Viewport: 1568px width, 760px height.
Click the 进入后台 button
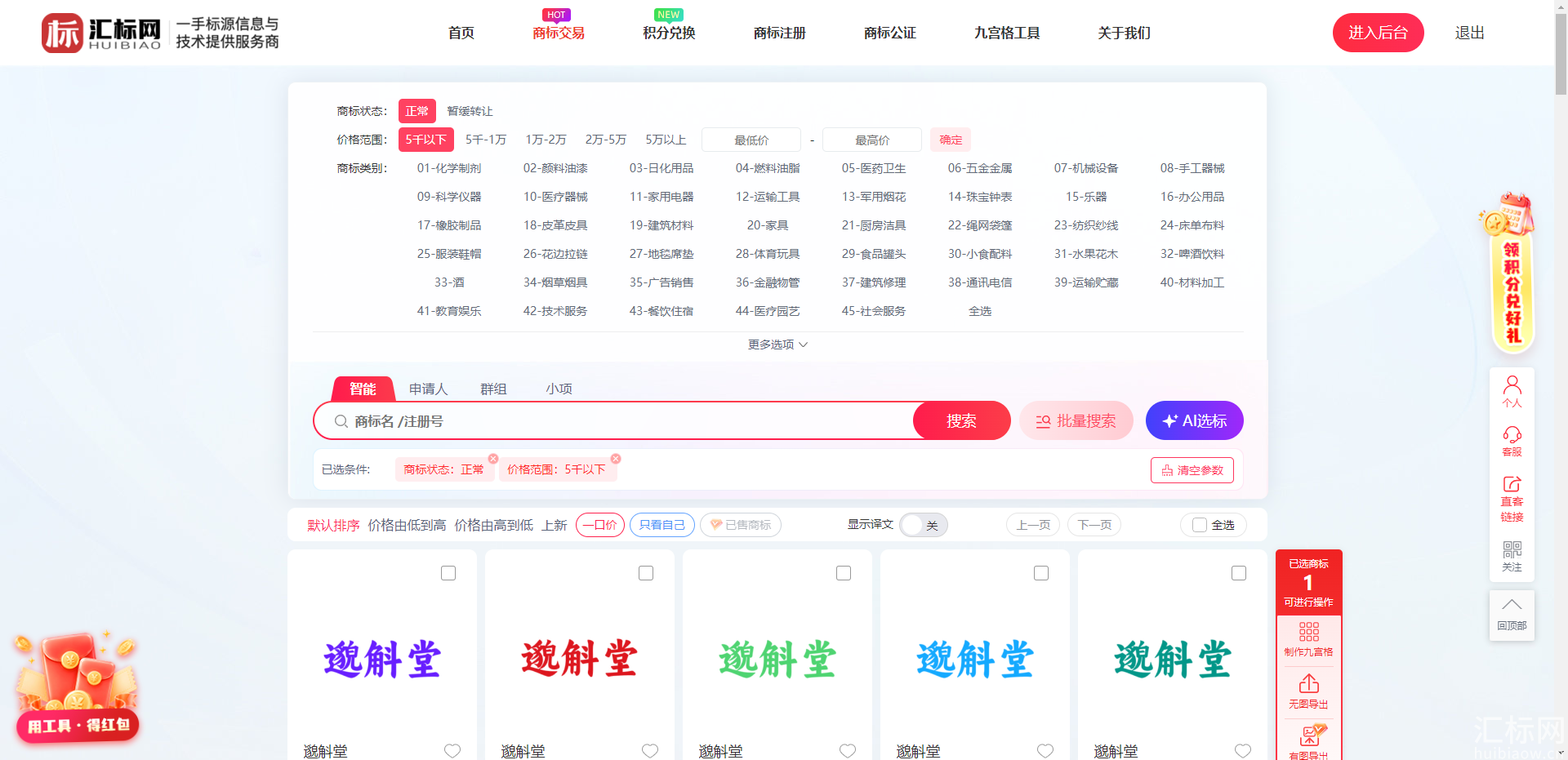coord(1379,33)
